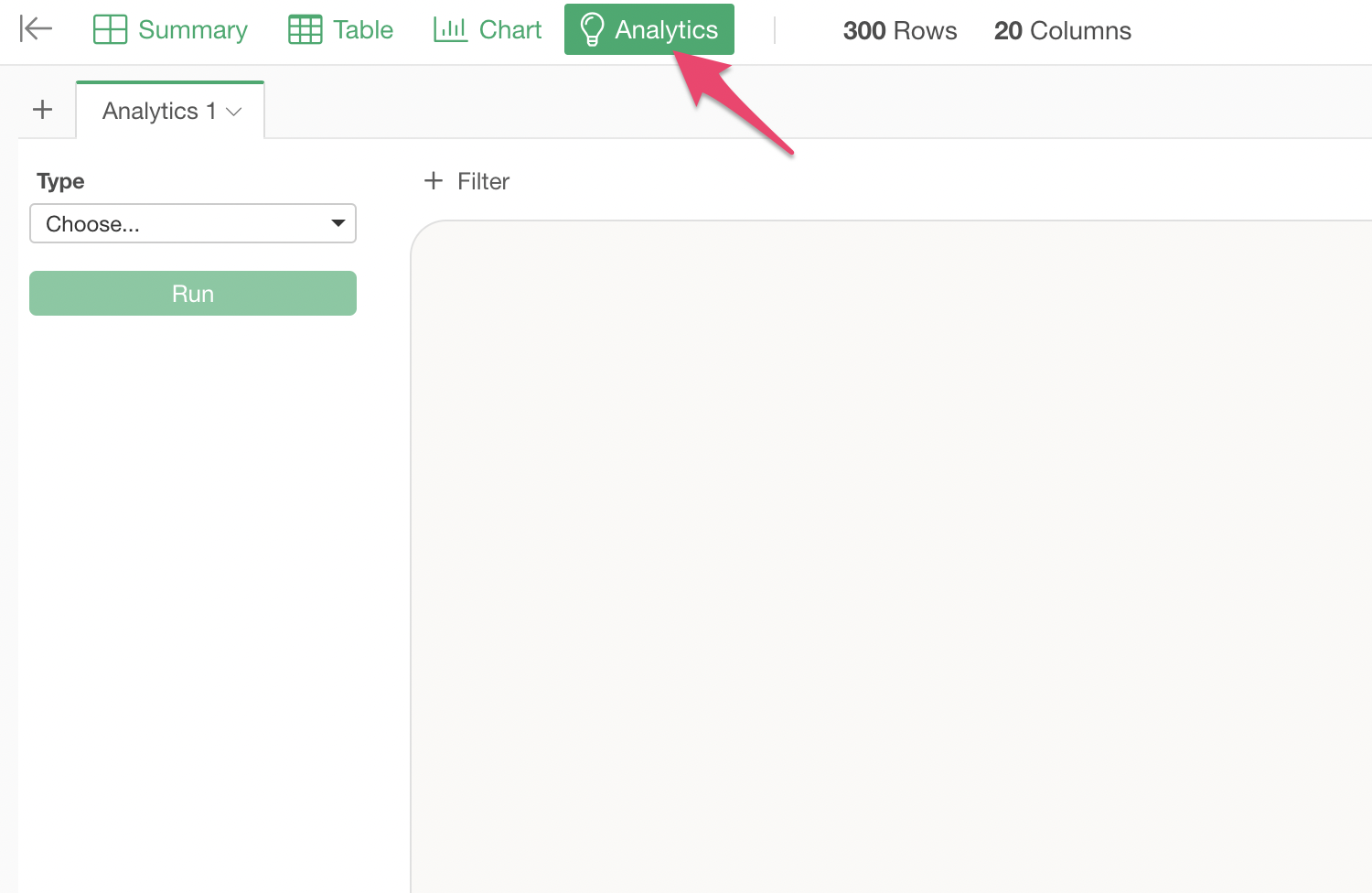Click the 20 Columns label
Viewport: 1372px width, 893px height.
(1063, 30)
